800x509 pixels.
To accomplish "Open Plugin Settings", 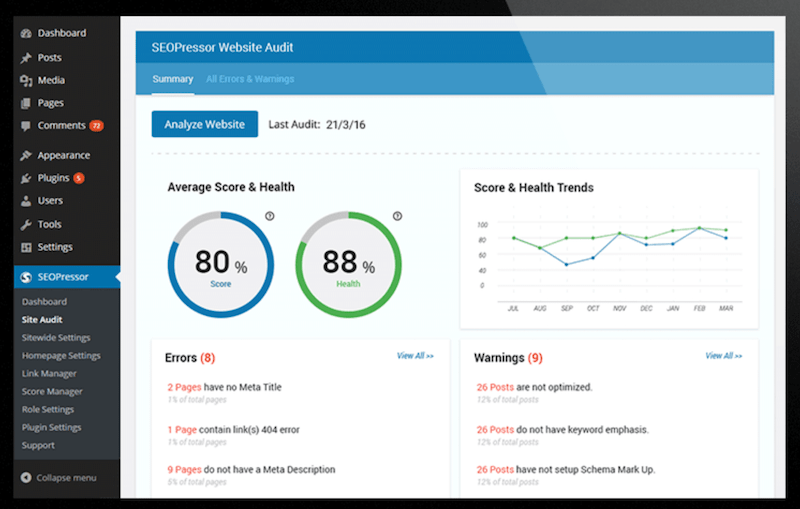I will click(x=52, y=427).
